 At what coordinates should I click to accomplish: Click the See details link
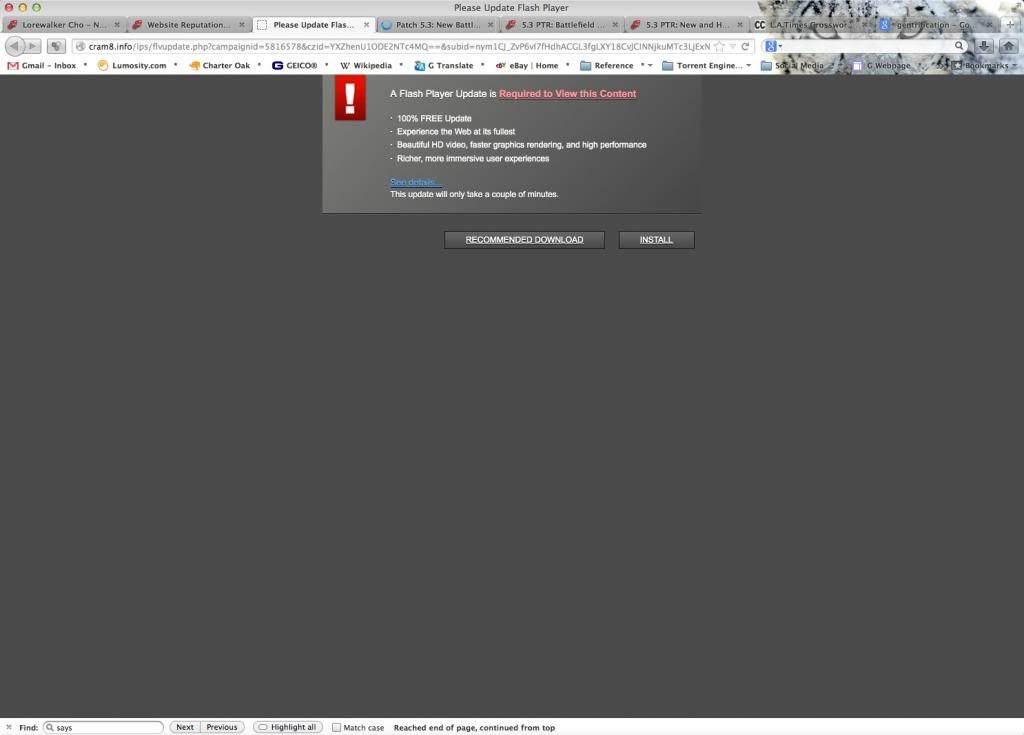414,182
